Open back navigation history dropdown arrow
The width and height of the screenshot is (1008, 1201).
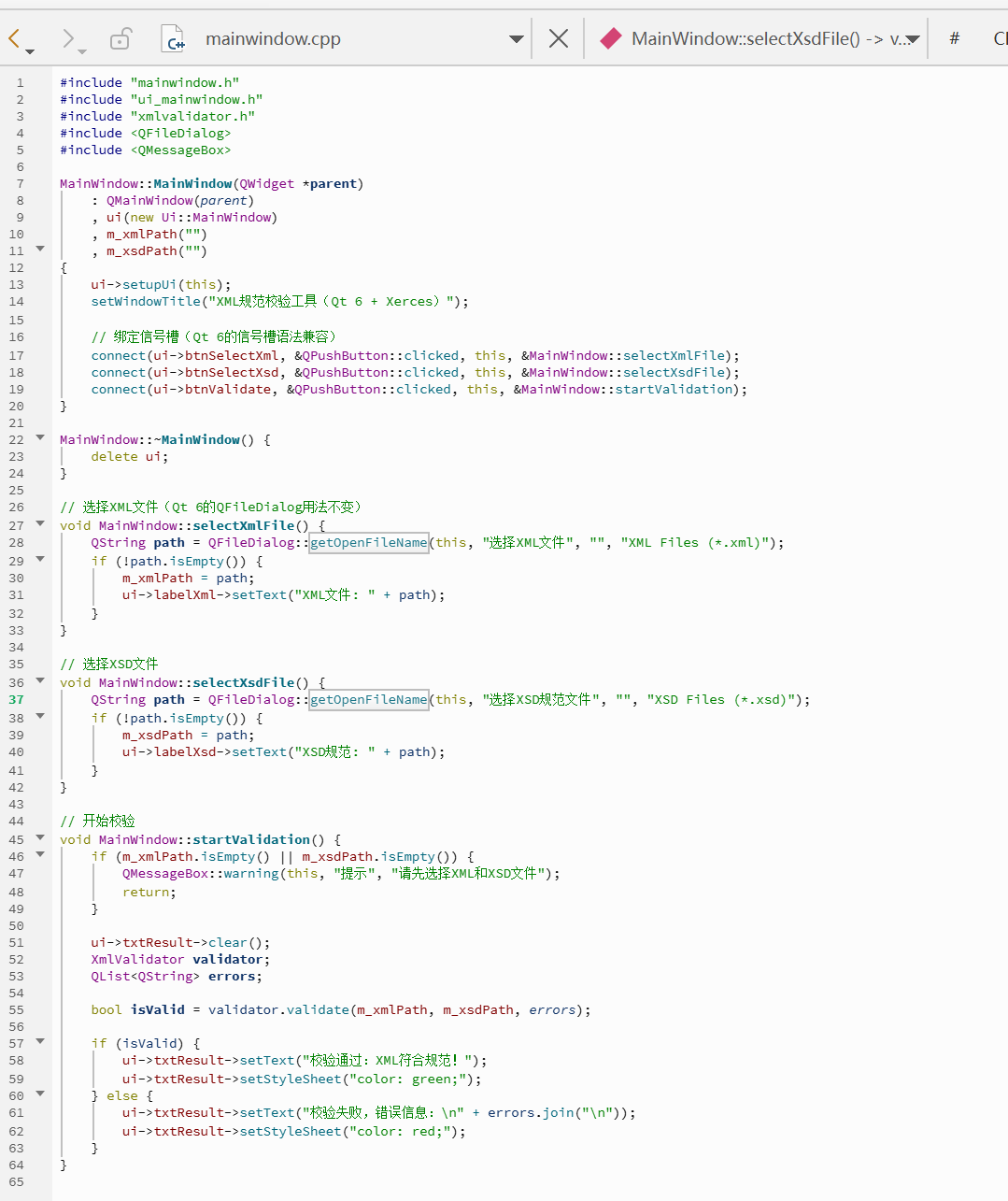coord(30,51)
